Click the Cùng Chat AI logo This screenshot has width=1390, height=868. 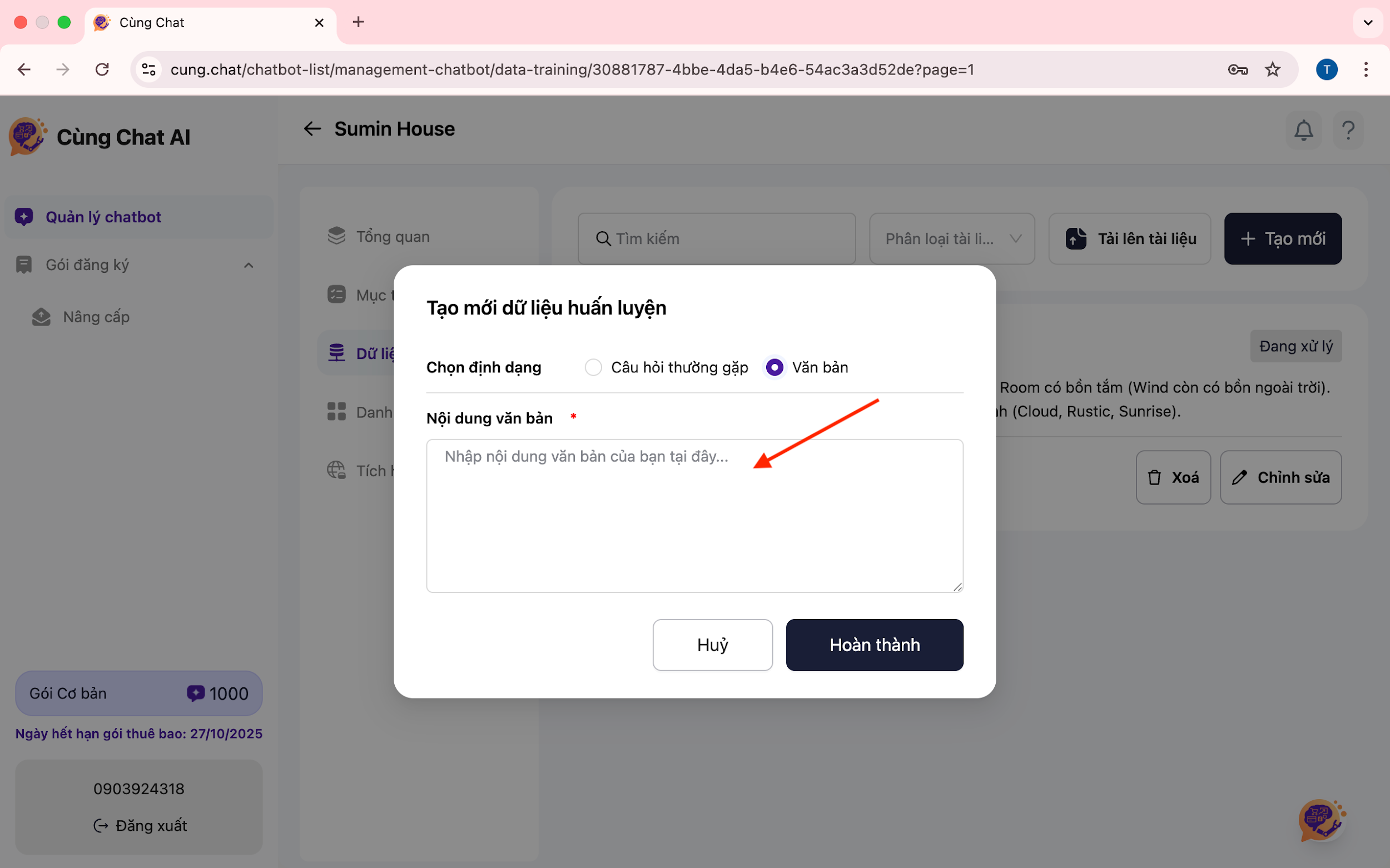click(27, 137)
